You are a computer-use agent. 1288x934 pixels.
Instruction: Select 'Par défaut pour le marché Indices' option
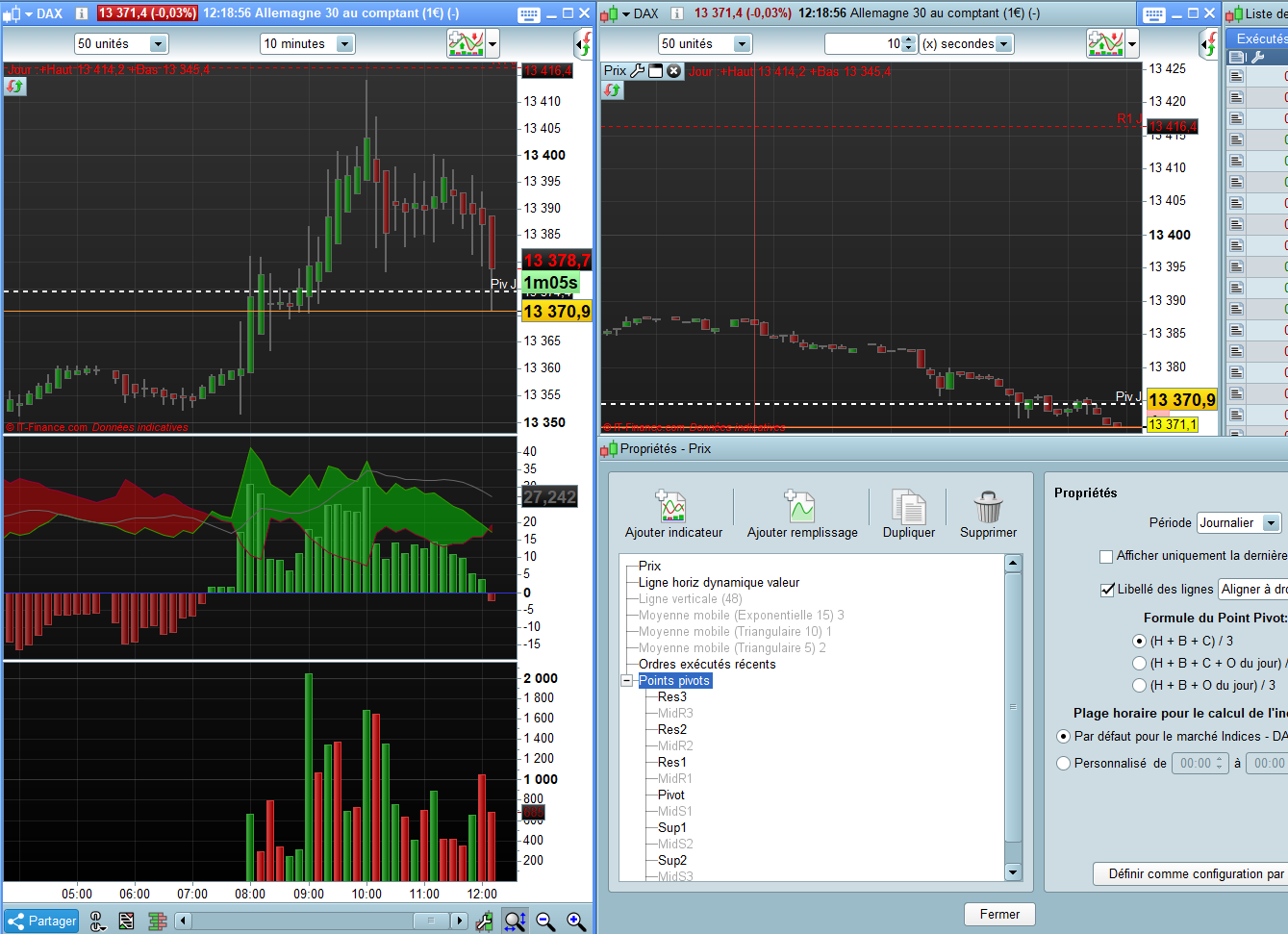point(1063,736)
